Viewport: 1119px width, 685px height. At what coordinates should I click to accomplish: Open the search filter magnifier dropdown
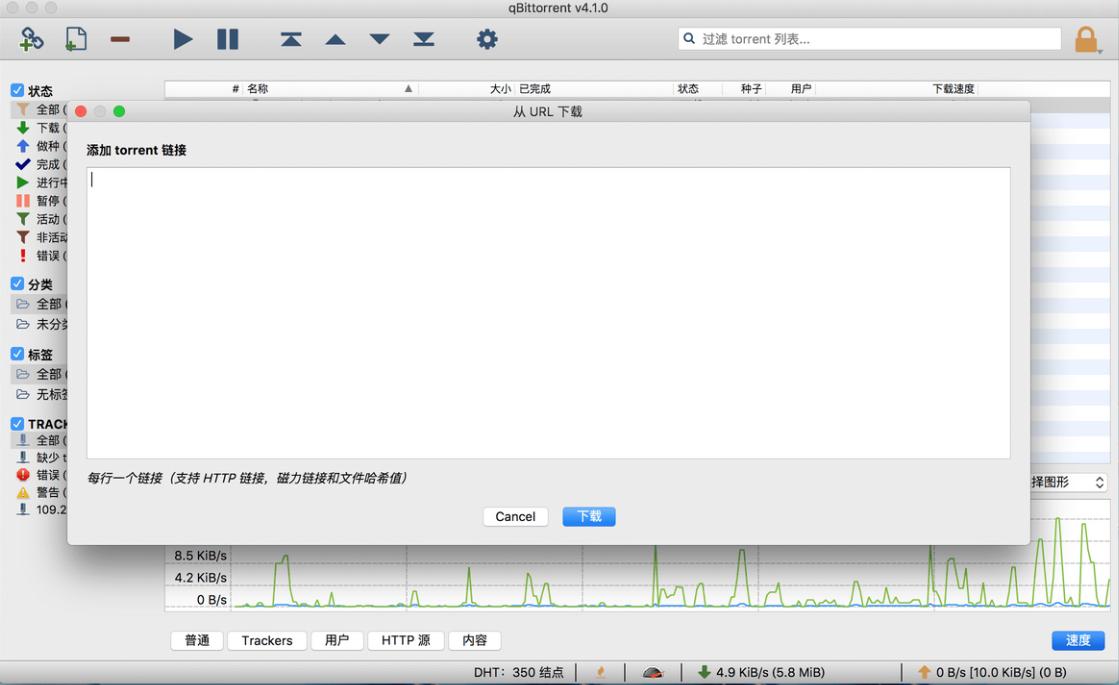pyautogui.click(x=689, y=39)
